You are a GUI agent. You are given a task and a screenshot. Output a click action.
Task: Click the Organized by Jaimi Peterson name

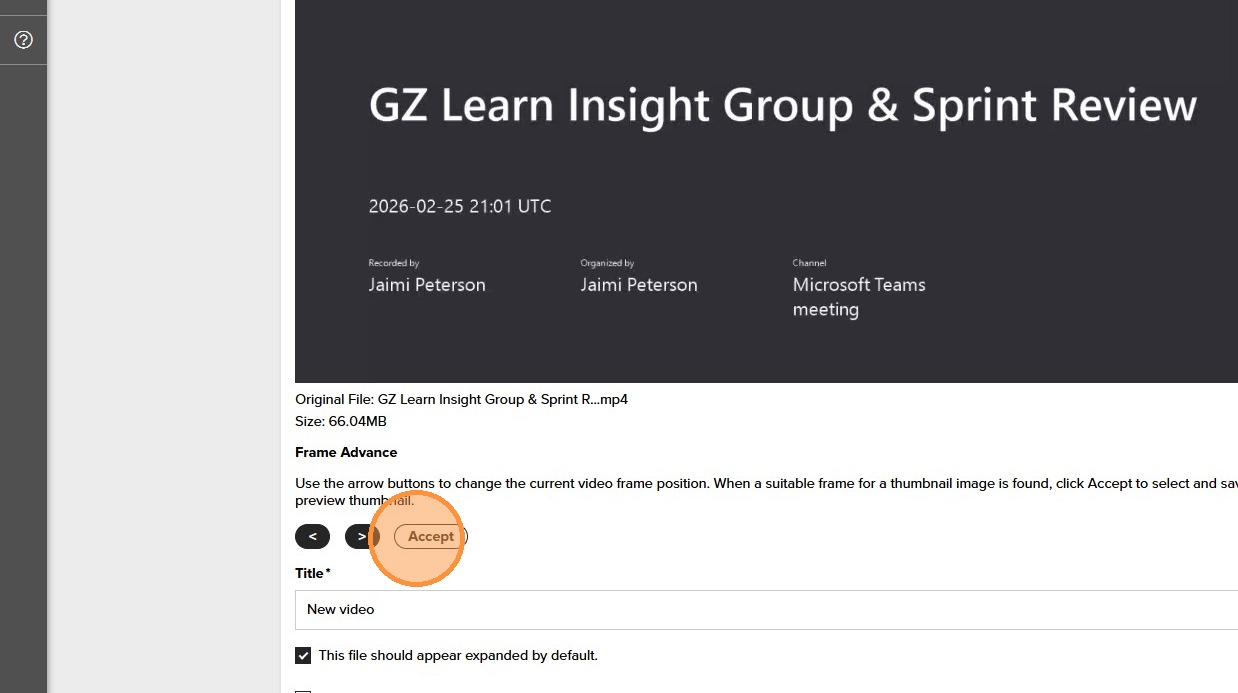tap(639, 285)
